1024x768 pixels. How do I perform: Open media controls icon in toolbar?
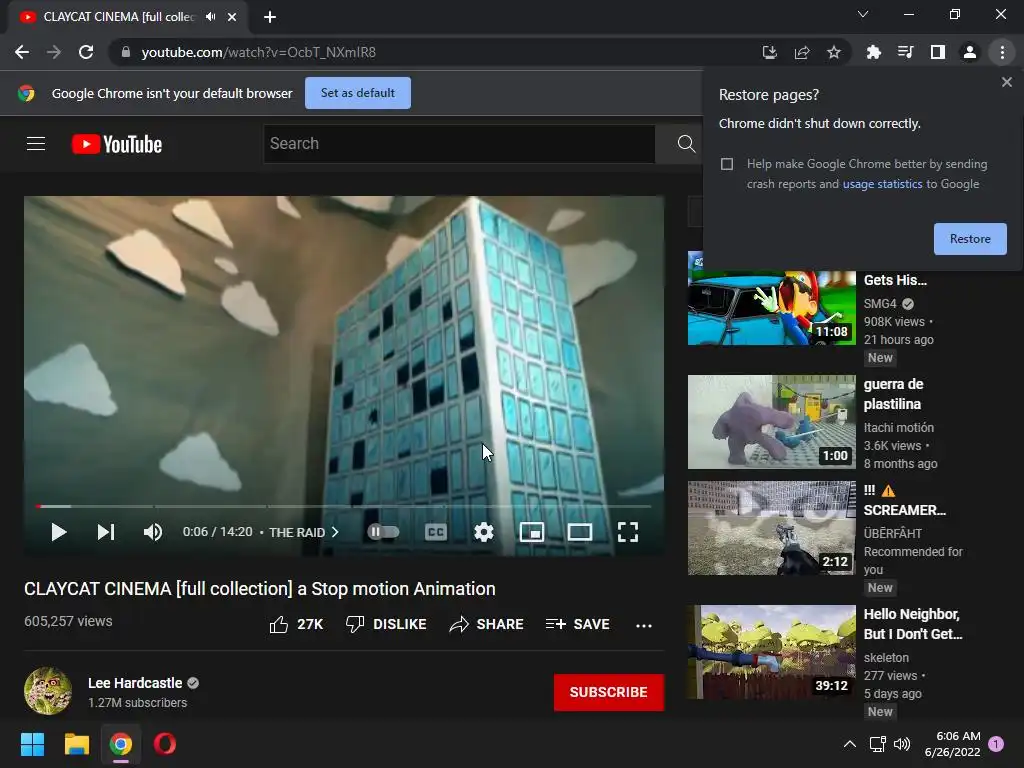[x=905, y=52]
